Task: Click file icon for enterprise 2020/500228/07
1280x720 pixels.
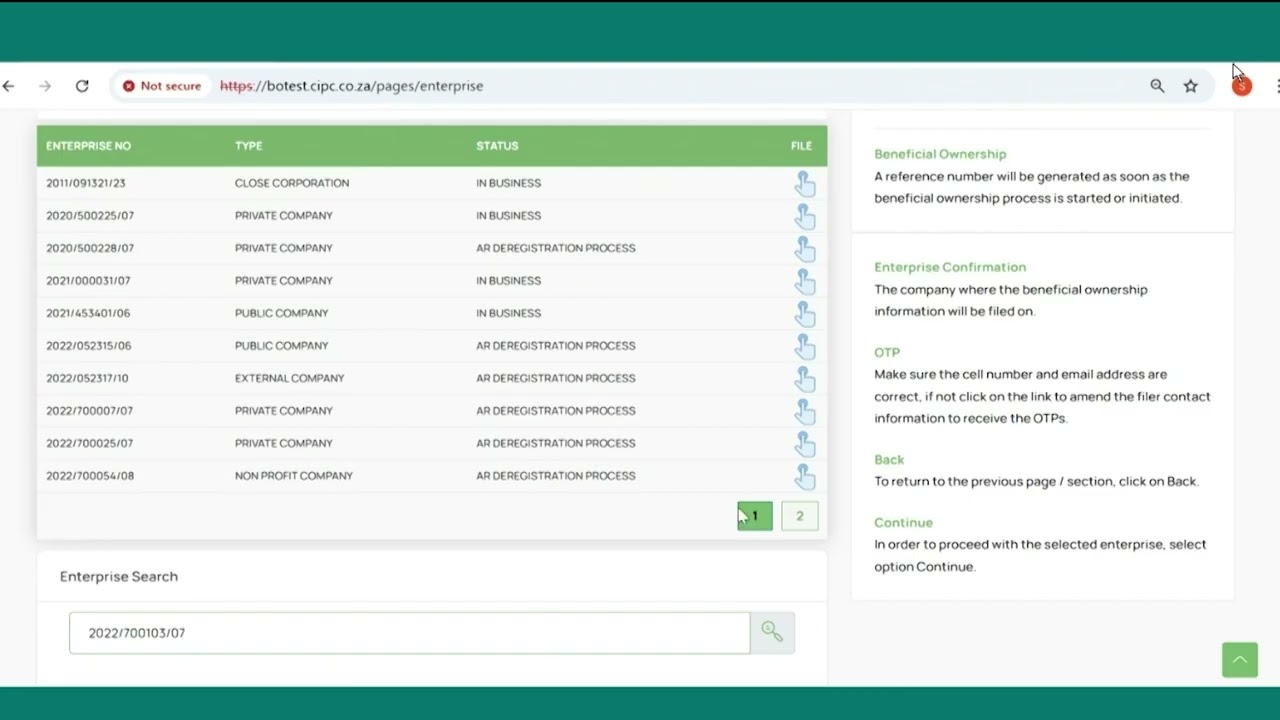Action: tap(804, 249)
